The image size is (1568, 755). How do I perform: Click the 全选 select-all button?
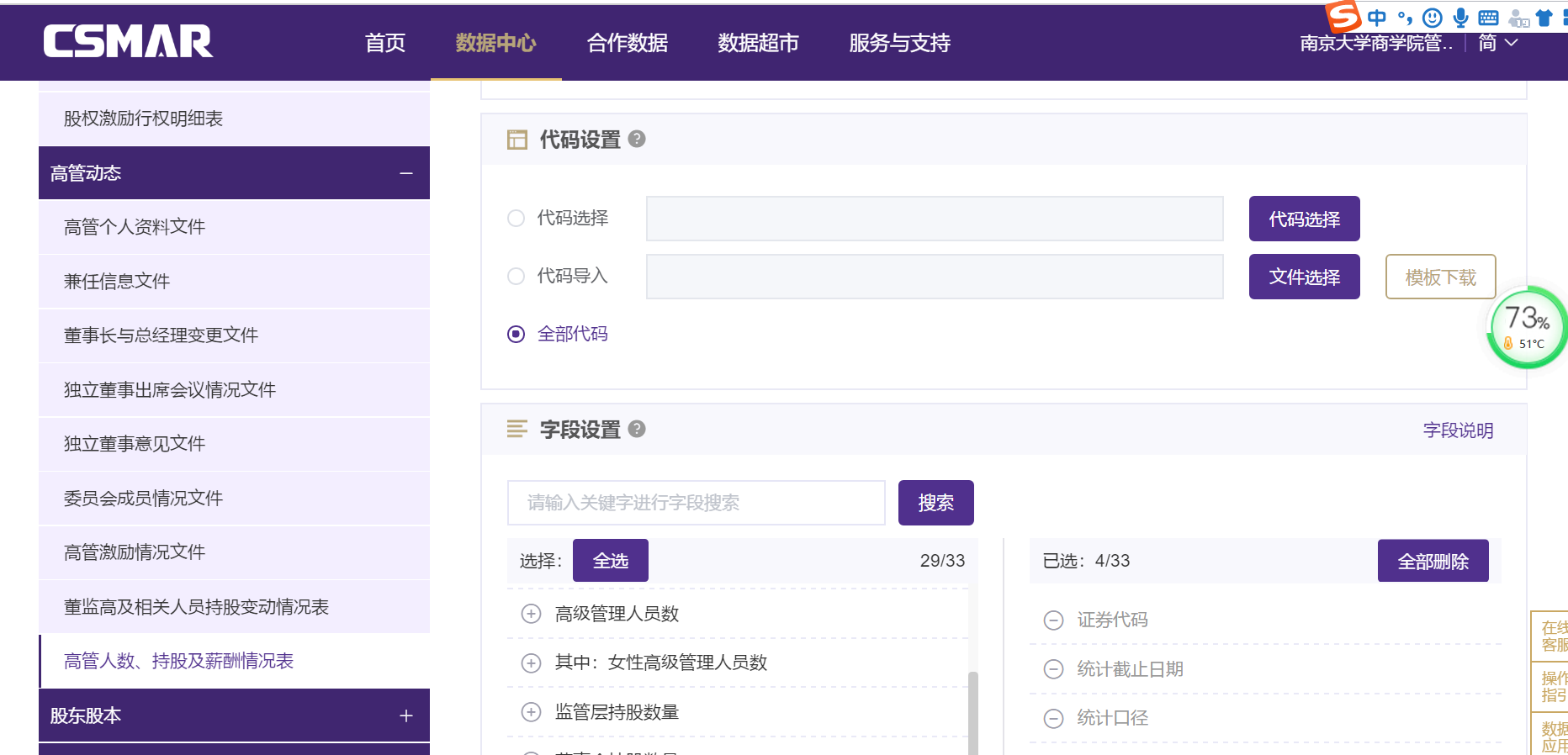(x=611, y=561)
